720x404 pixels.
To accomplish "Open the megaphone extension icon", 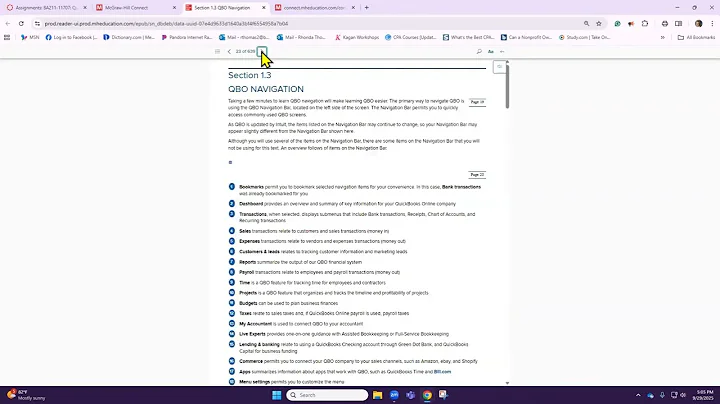I will tap(631, 23).
